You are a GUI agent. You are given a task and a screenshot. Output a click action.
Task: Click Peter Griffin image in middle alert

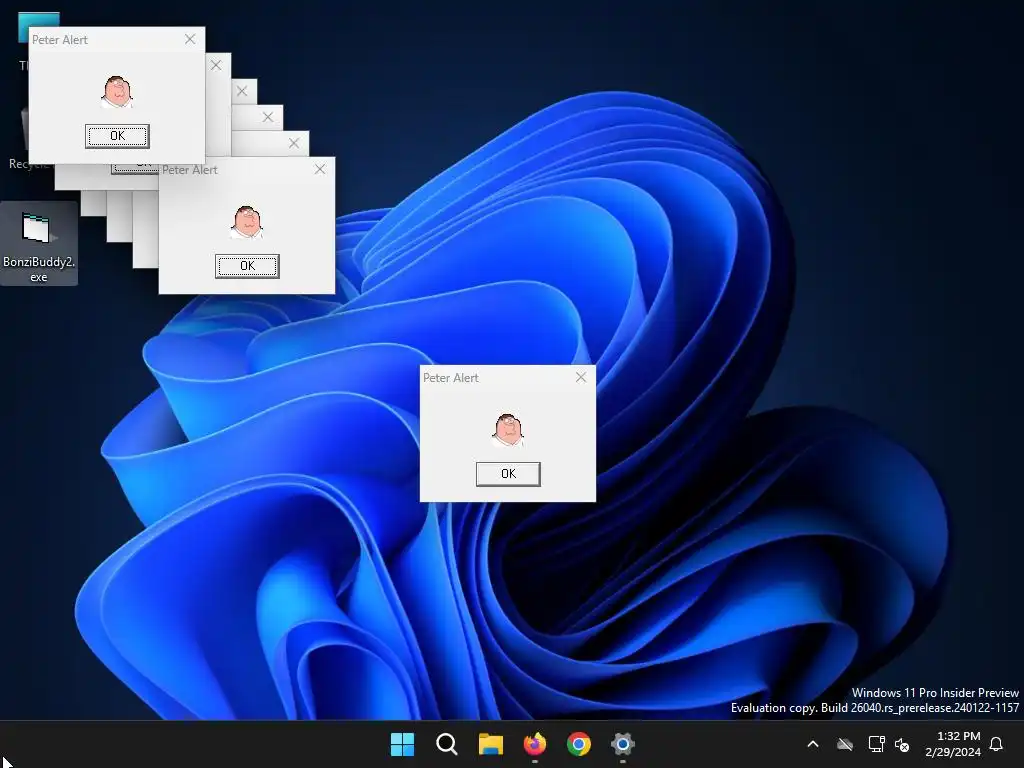tap(247, 221)
